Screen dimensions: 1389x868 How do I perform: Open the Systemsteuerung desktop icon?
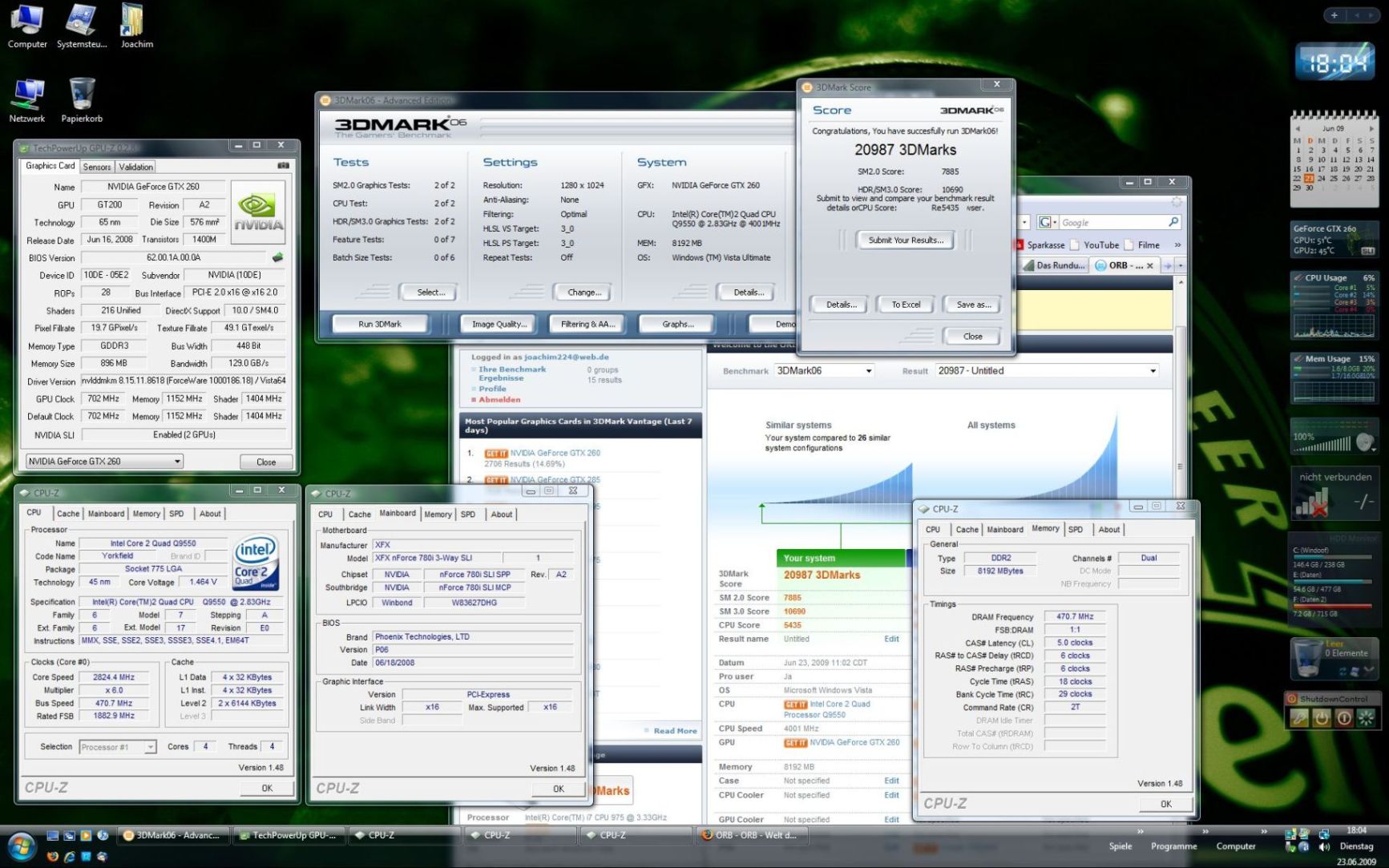[81, 25]
